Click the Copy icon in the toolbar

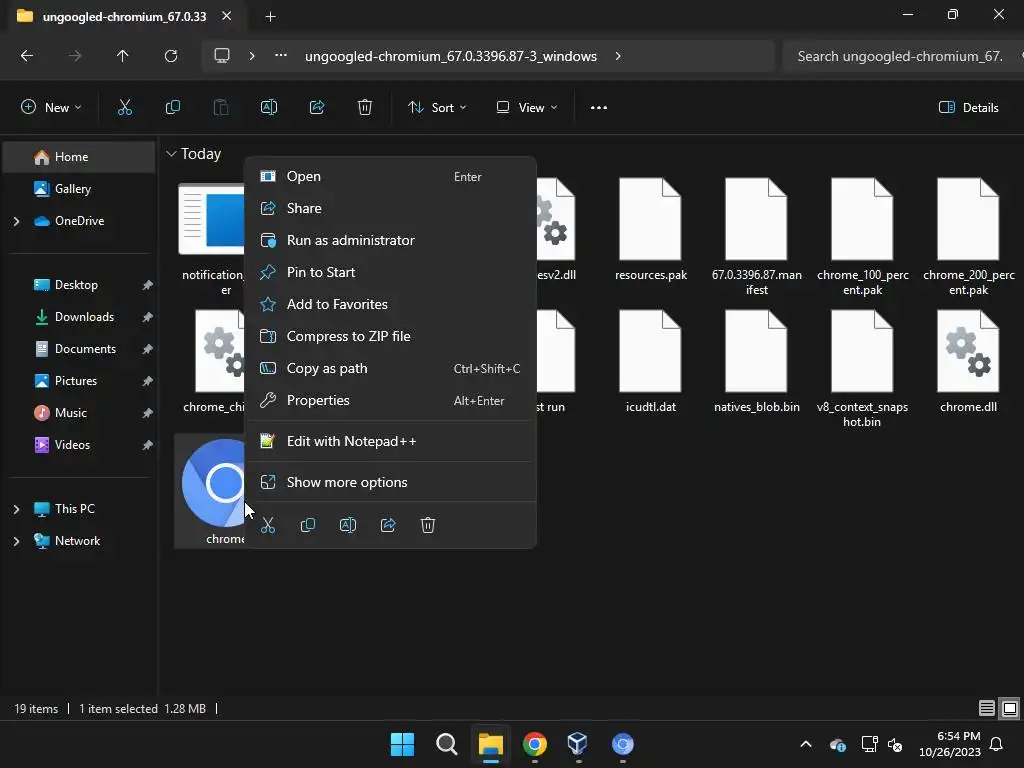pyautogui.click(x=172, y=108)
